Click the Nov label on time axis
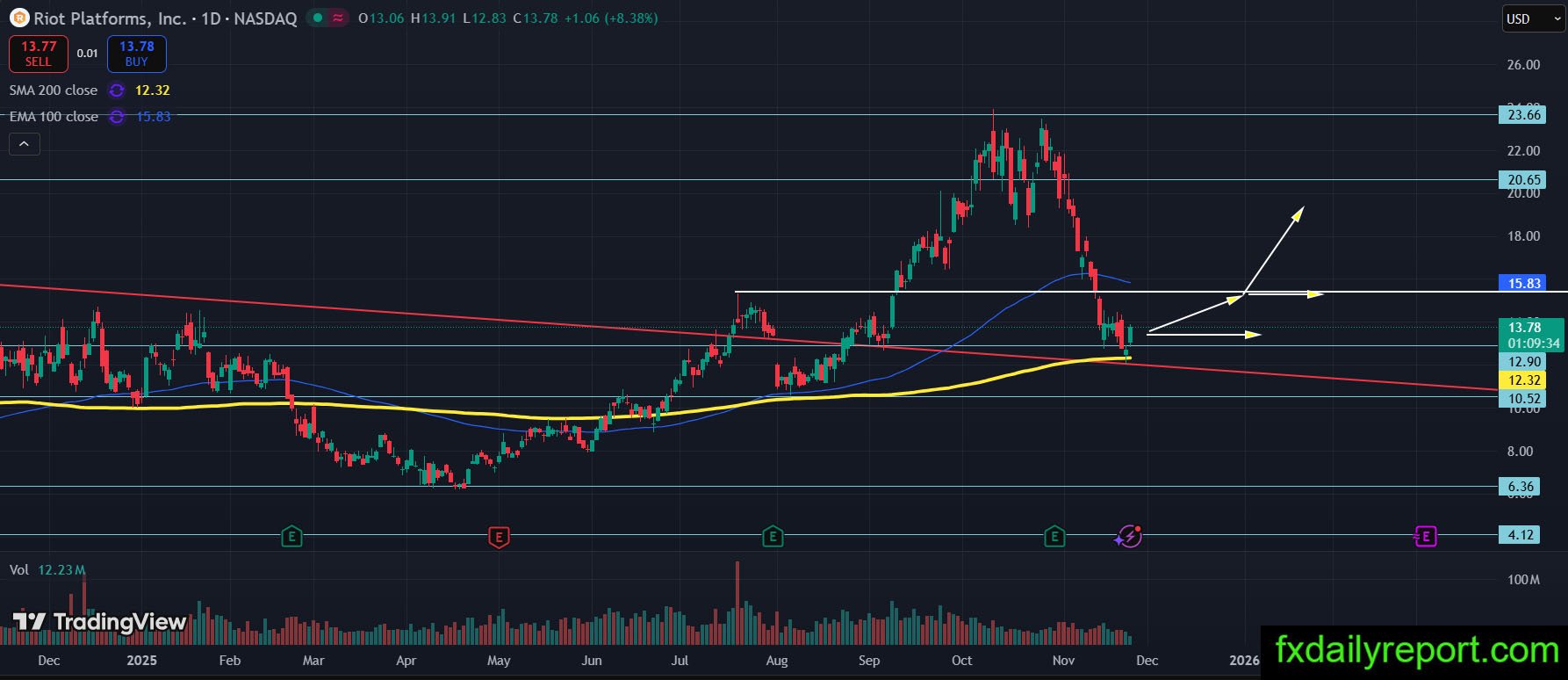This screenshot has width=1568, height=680. 1064,660
